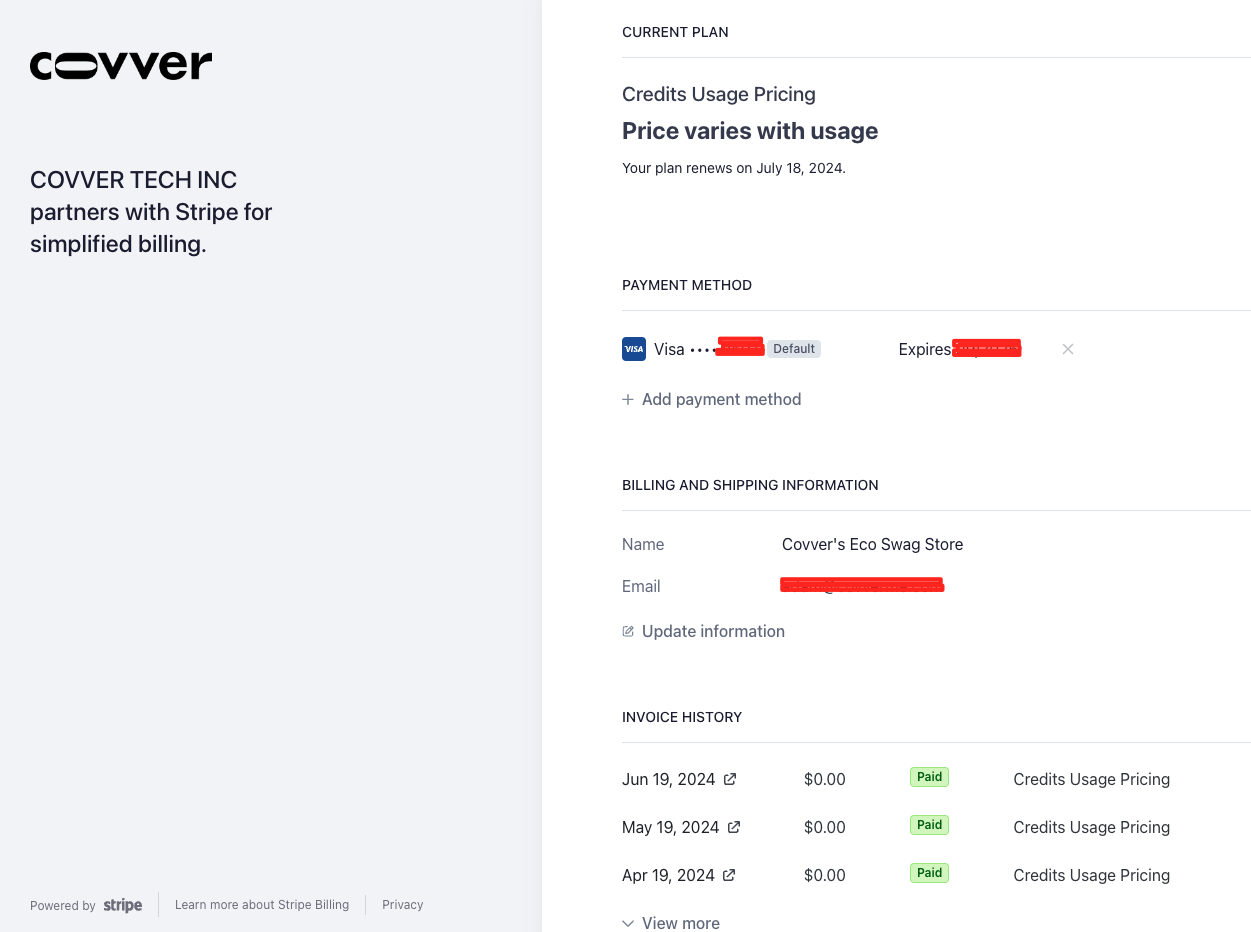This screenshot has width=1251, height=932.
Task: Click the Covver logo
Action: [121, 66]
